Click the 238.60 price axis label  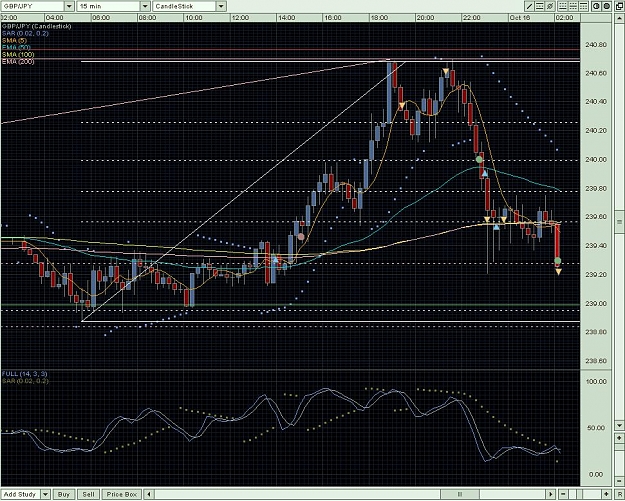coord(596,361)
